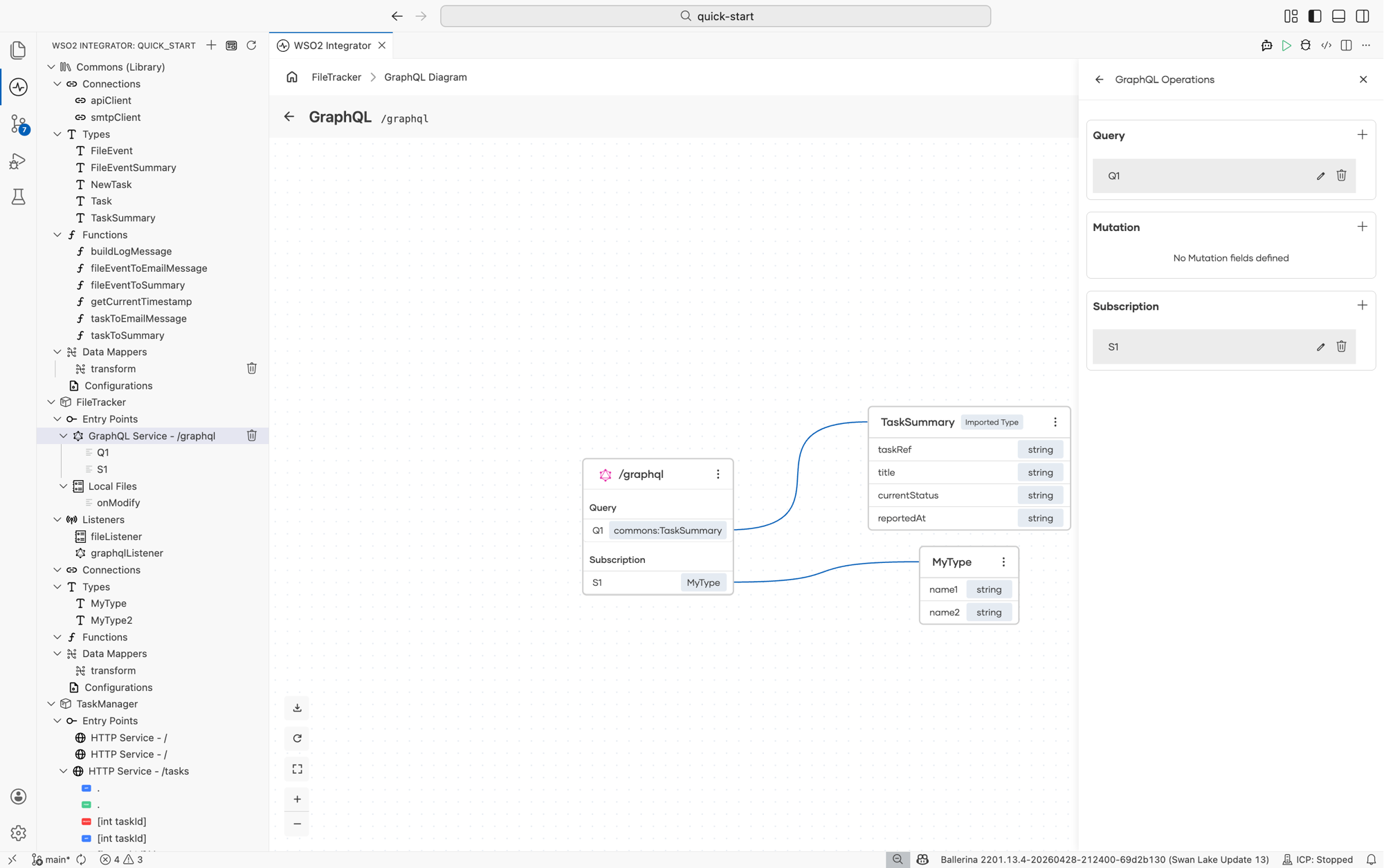Collapse the Listeners section
1384x868 pixels.
[57, 519]
